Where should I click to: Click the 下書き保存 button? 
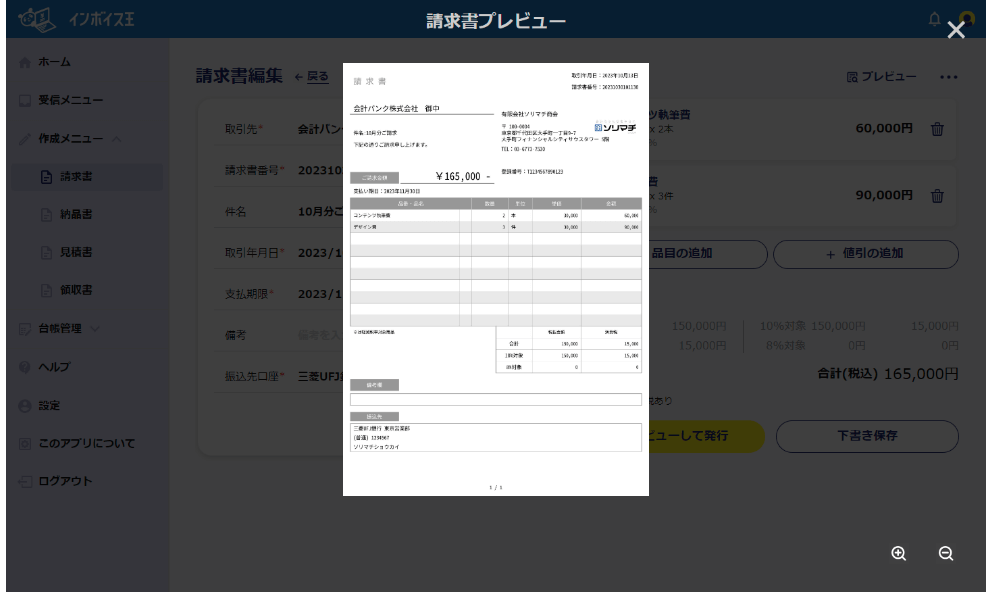click(x=867, y=436)
